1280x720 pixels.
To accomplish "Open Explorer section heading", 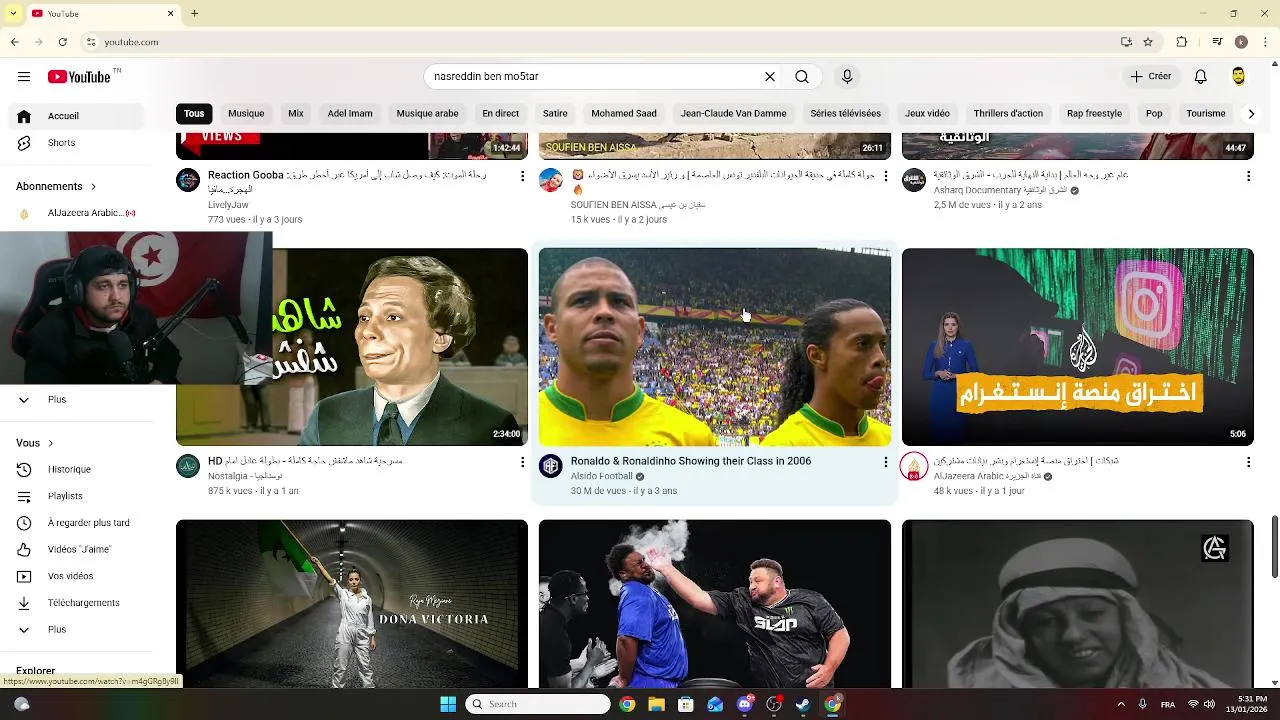I will tap(35, 671).
